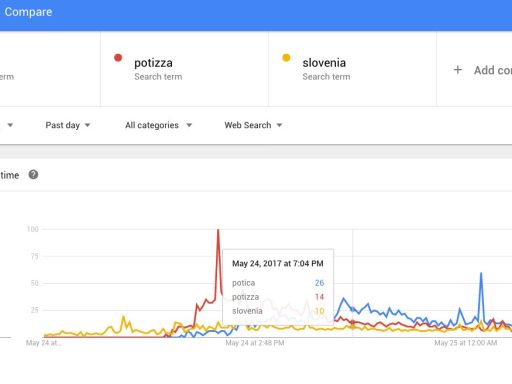Expand the All categories dropdown
Image resolution: width=512 pixels, height=384 pixels.
click(x=158, y=125)
